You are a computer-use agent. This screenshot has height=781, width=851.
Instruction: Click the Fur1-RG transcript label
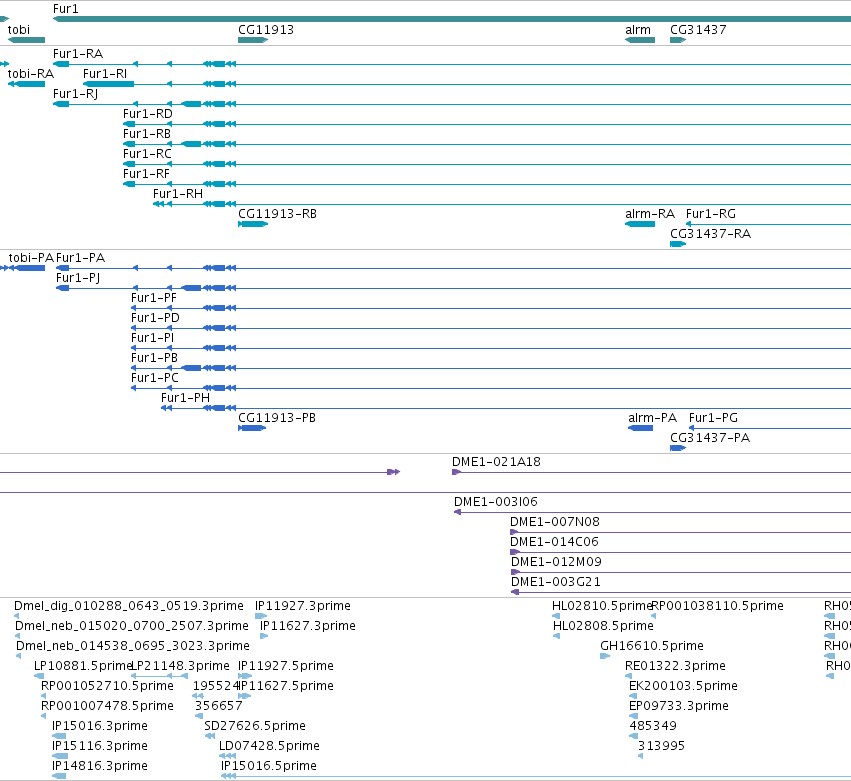711,214
